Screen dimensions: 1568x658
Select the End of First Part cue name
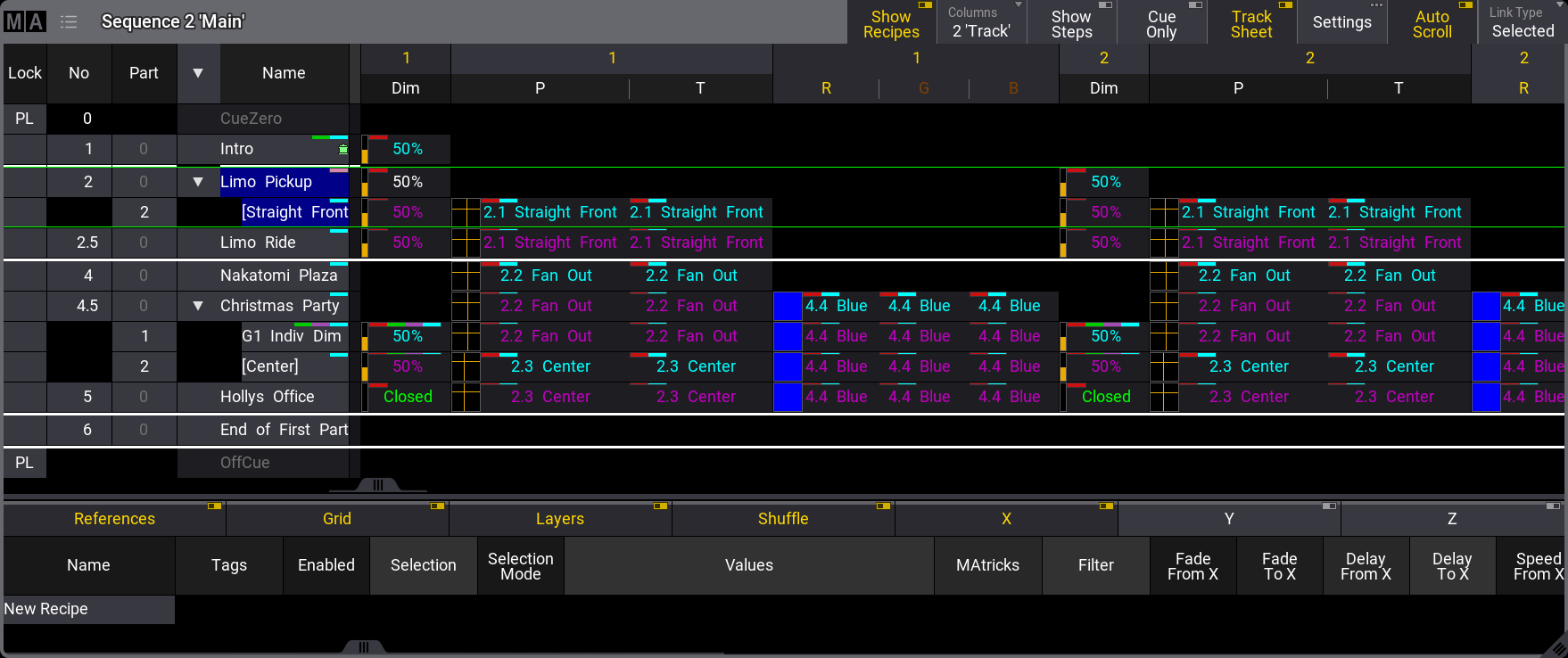284,430
